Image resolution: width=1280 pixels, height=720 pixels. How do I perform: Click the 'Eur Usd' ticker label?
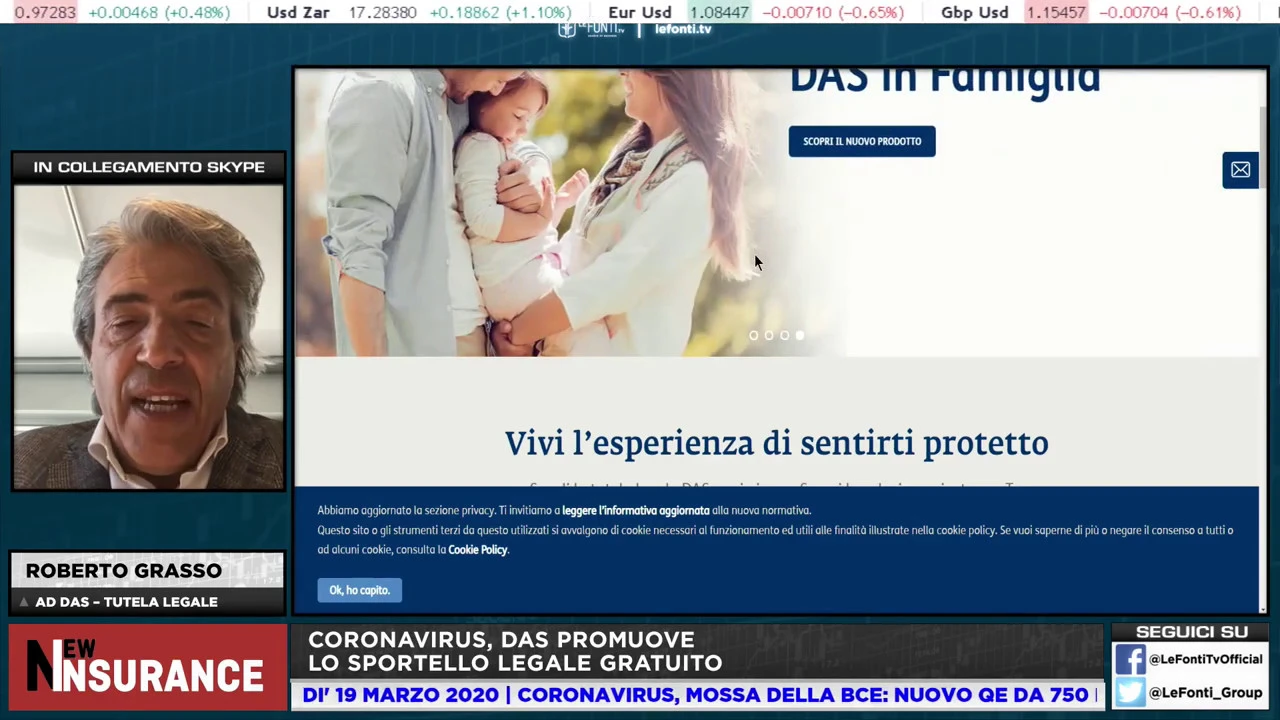click(640, 13)
